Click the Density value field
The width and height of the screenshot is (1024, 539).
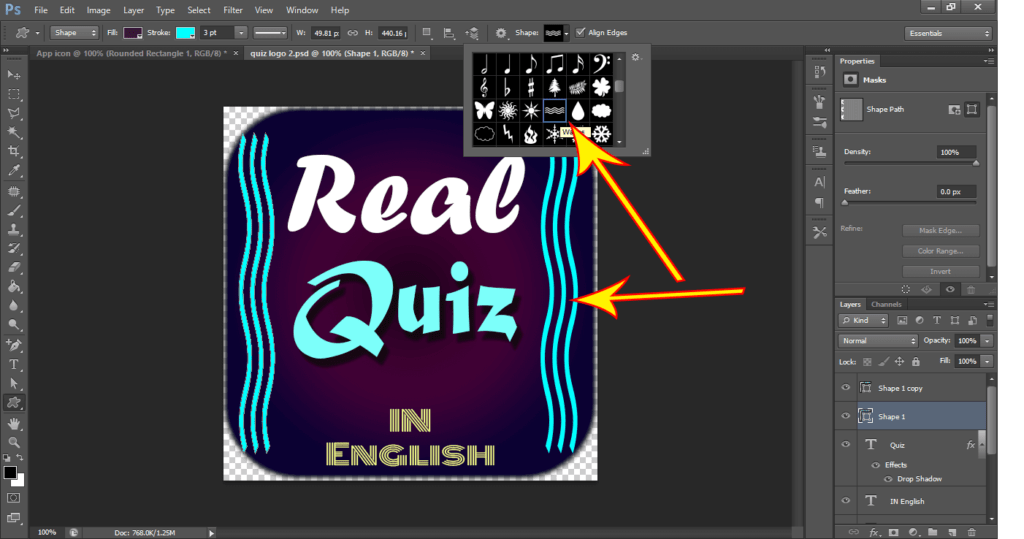click(956, 152)
